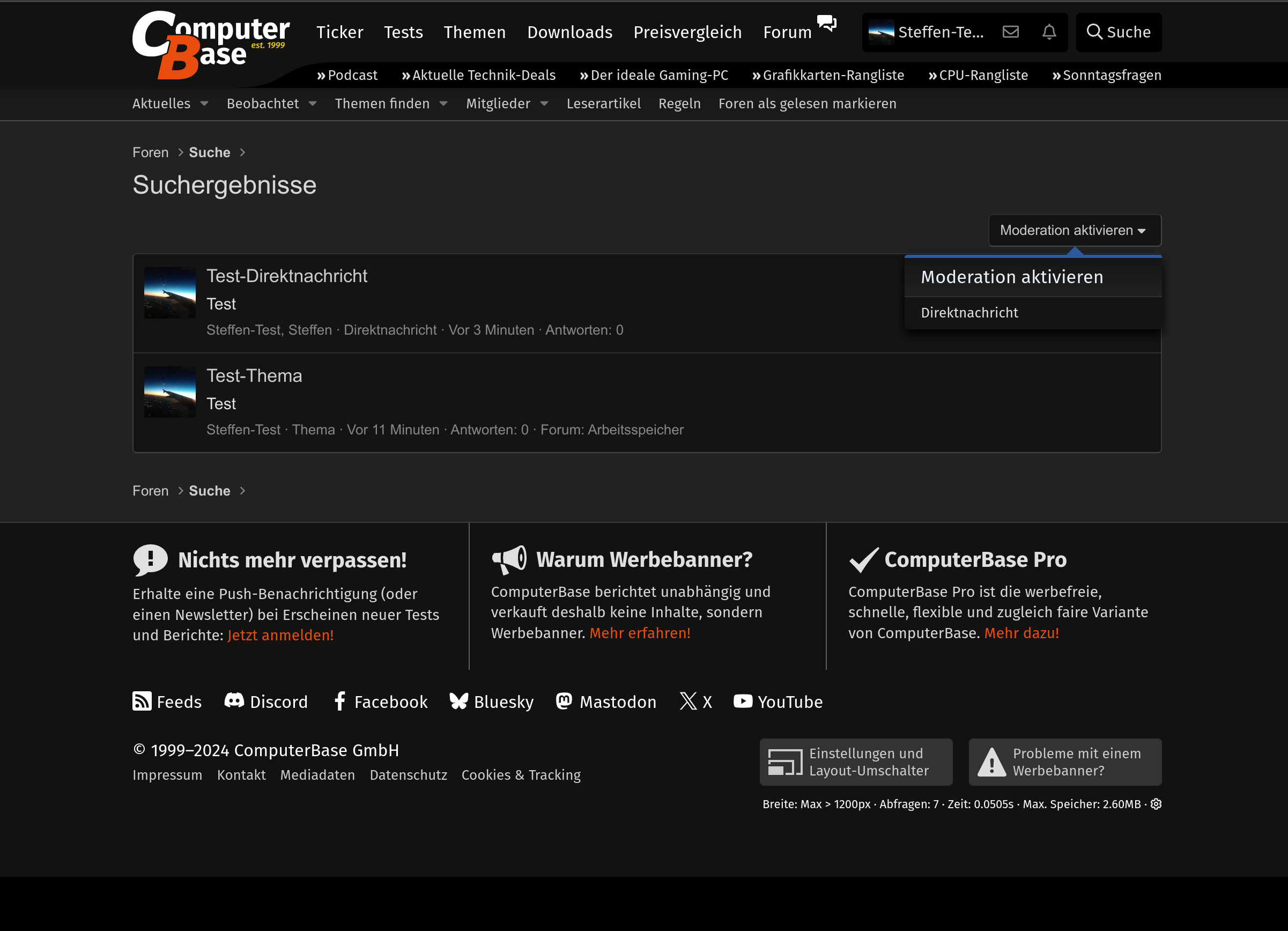Open the Mastodon icon link
The height and width of the screenshot is (931, 1288).
[564, 701]
